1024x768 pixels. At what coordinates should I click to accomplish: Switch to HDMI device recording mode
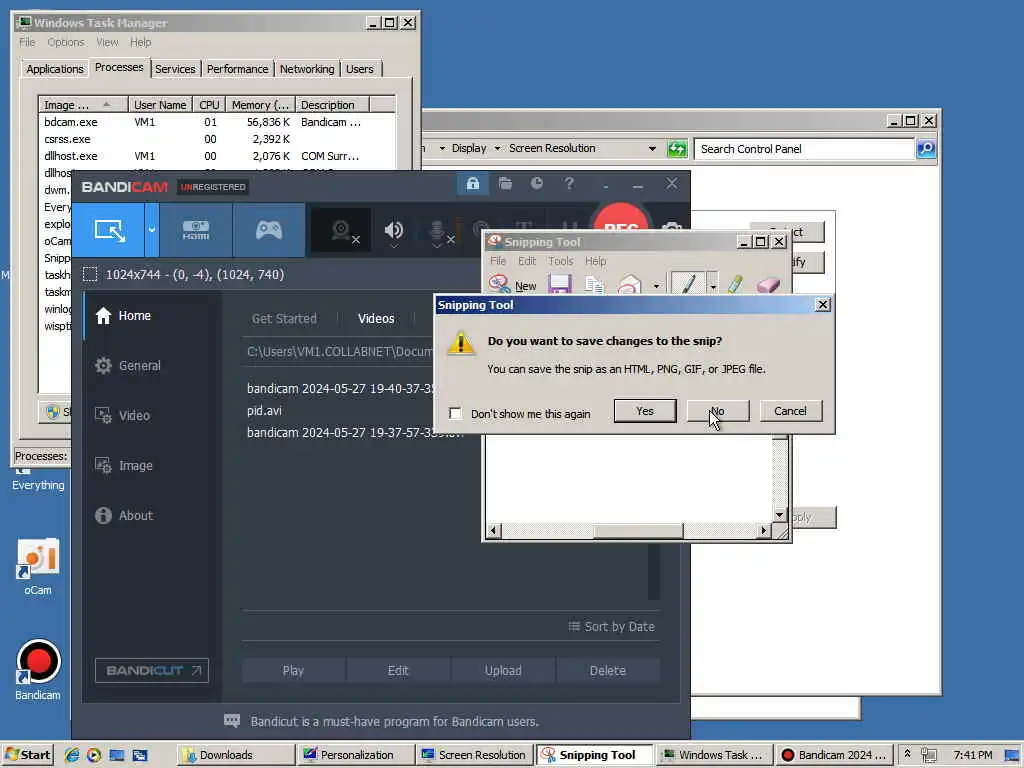coord(196,230)
